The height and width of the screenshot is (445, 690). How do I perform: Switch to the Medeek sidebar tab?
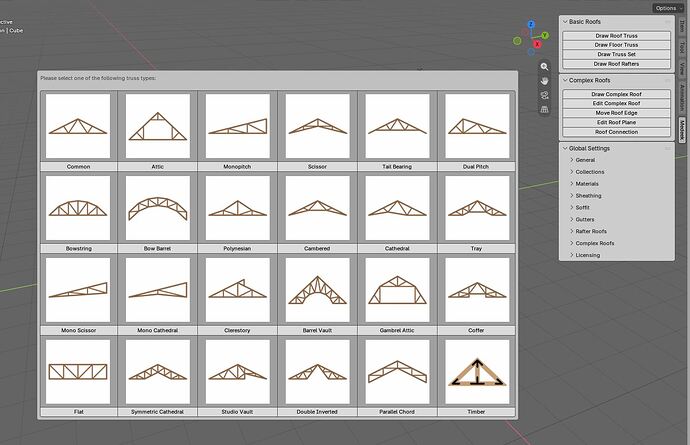tap(682, 130)
